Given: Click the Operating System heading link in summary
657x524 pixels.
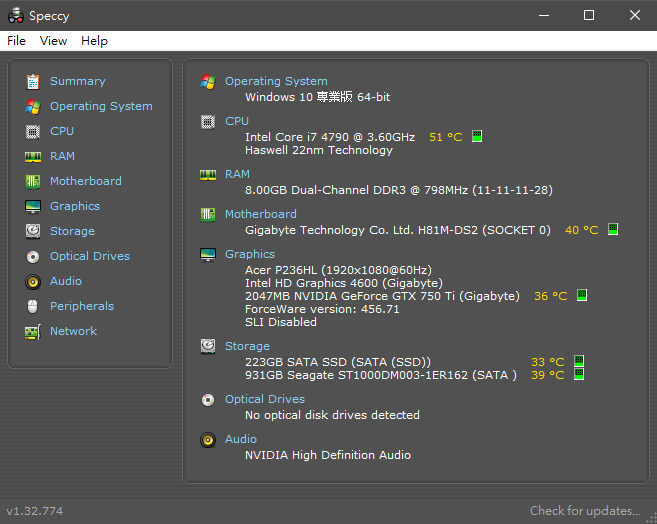Looking at the screenshot, I should [276, 81].
